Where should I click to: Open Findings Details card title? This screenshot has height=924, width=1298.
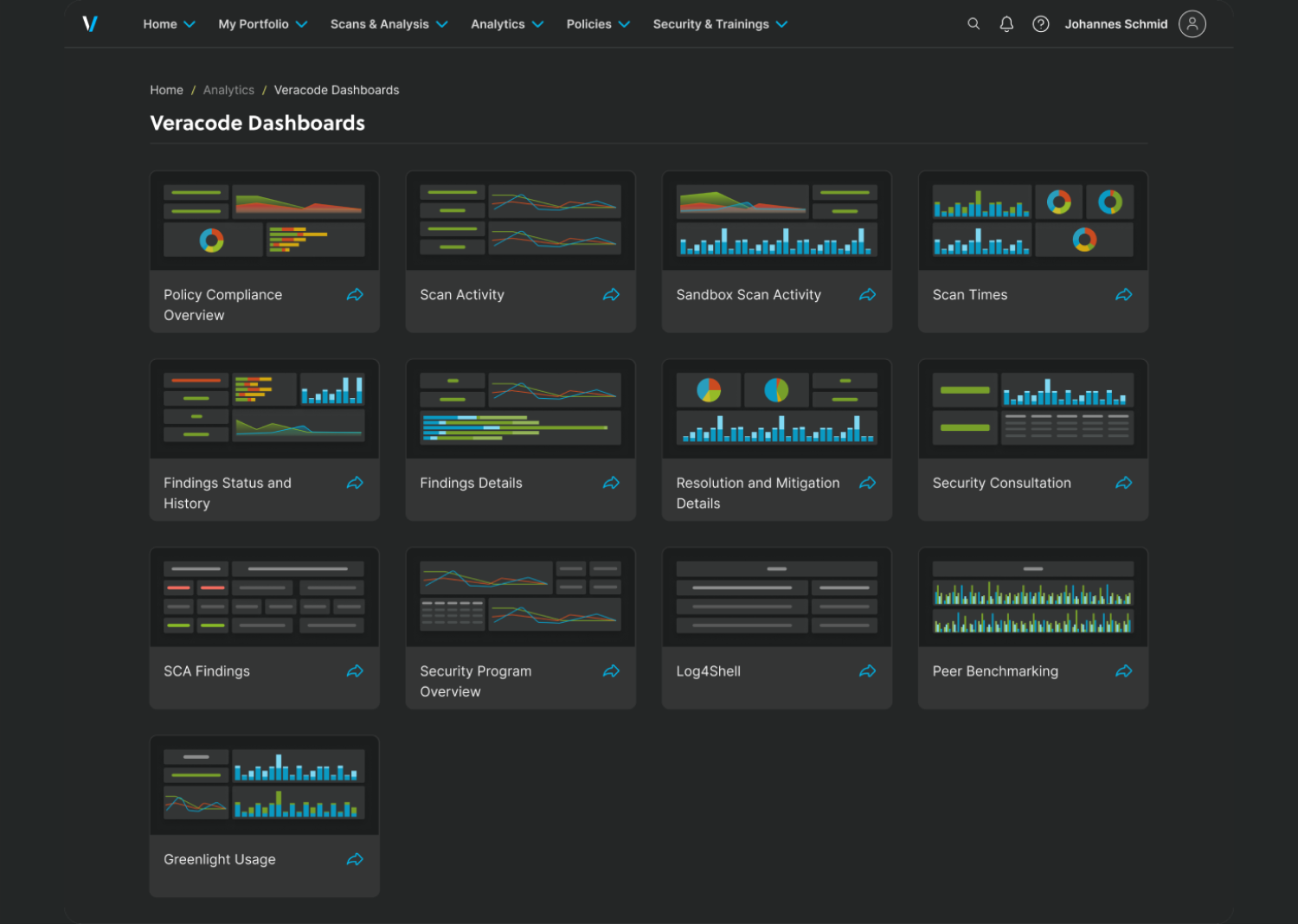(471, 483)
